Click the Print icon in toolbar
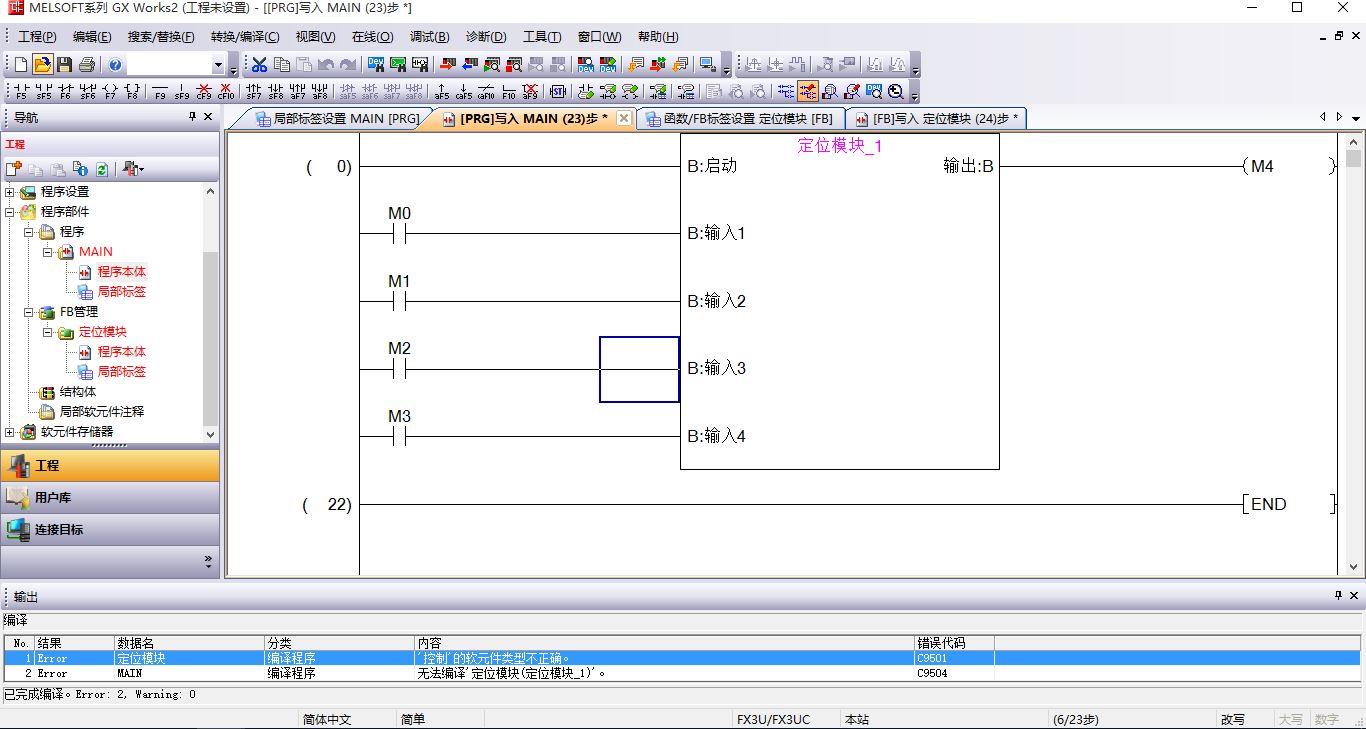The height and width of the screenshot is (729, 1366). 87,65
